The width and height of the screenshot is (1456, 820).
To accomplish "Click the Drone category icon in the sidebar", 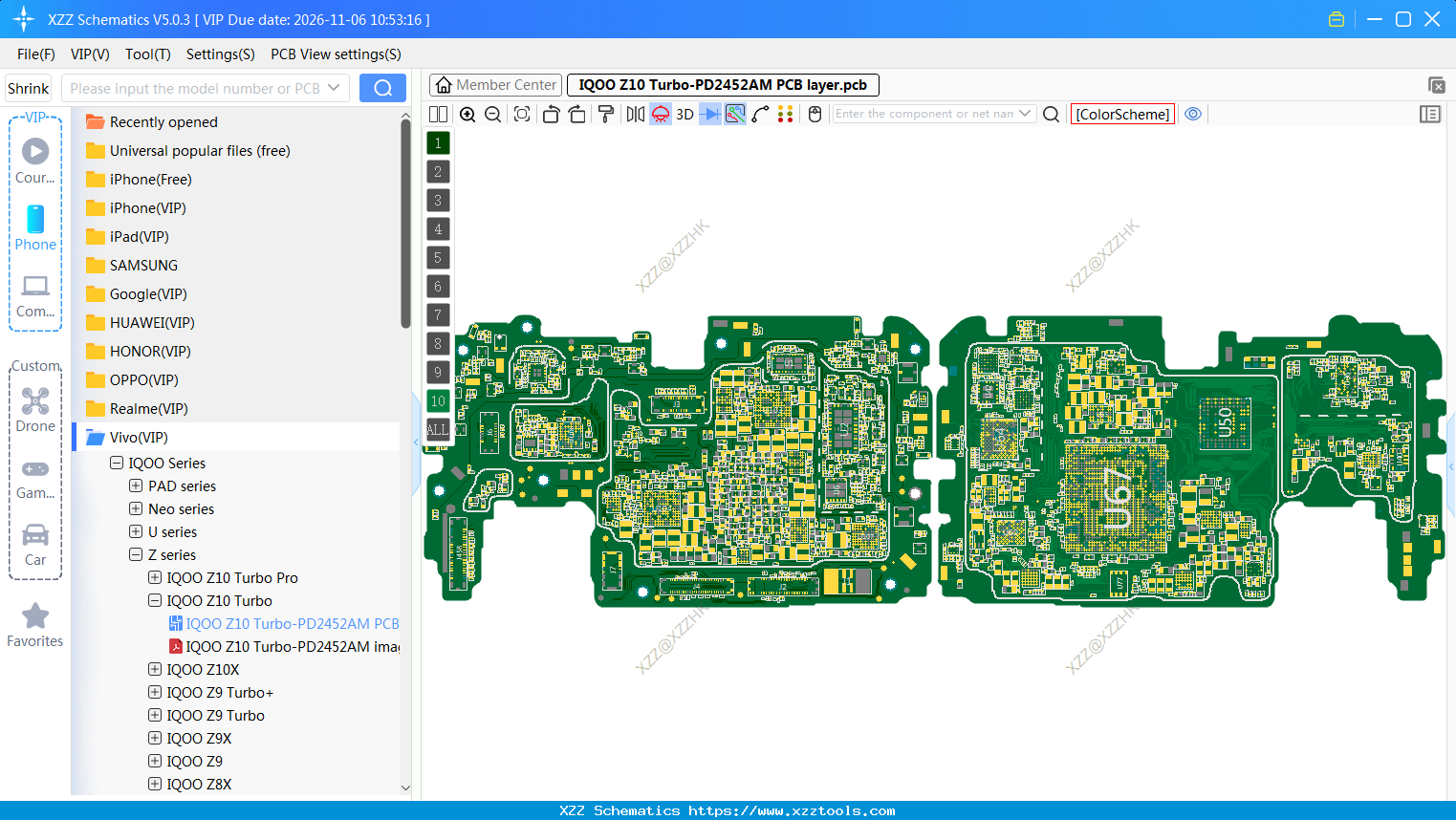I will click(34, 401).
